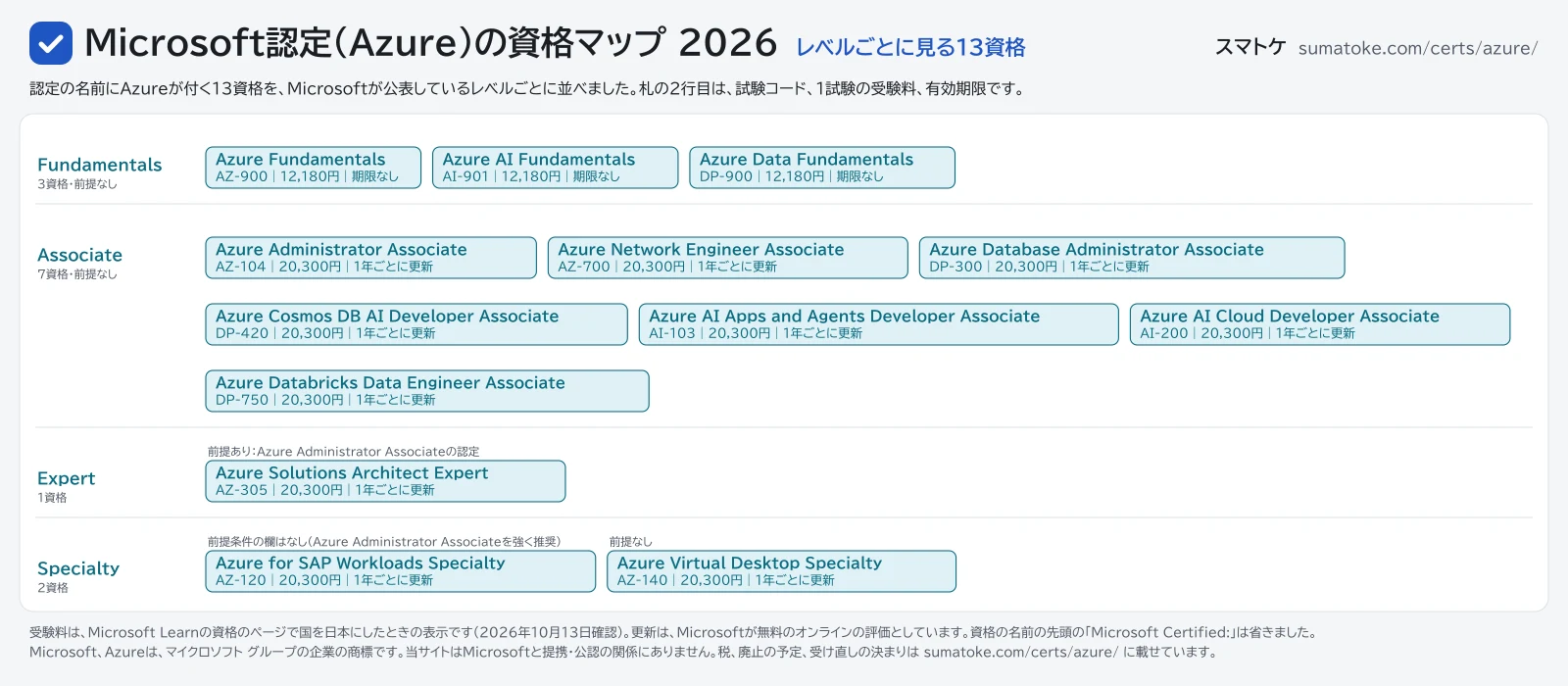Image resolution: width=1568 pixels, height=686 pixels.
Task: Click note '前提あり:Azure Administrator Associateの認定'
Action: click(343, 452)
